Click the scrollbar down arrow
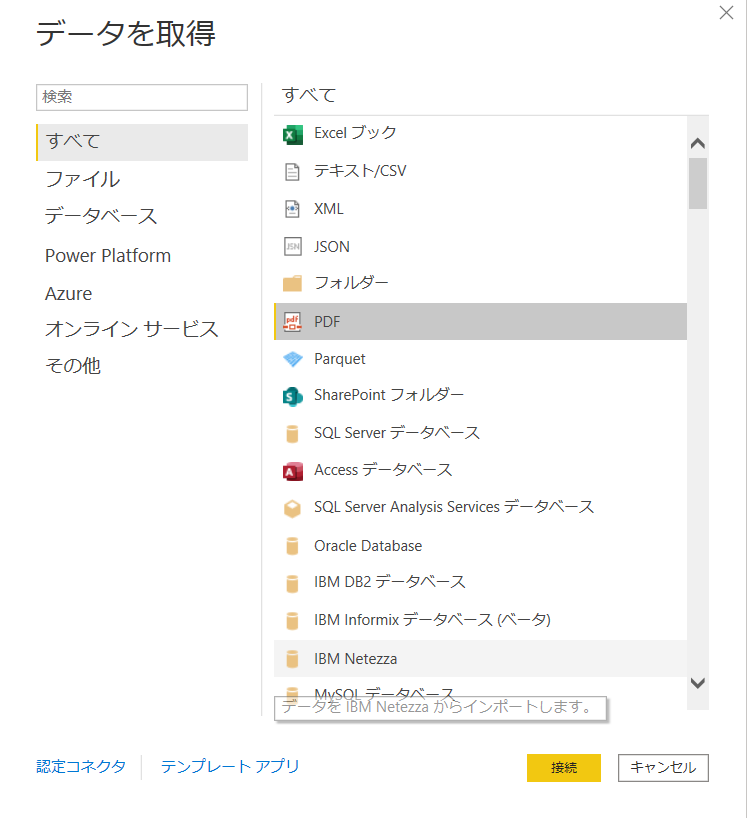Viewport: 747px width, 818px height. click(697, 683)
